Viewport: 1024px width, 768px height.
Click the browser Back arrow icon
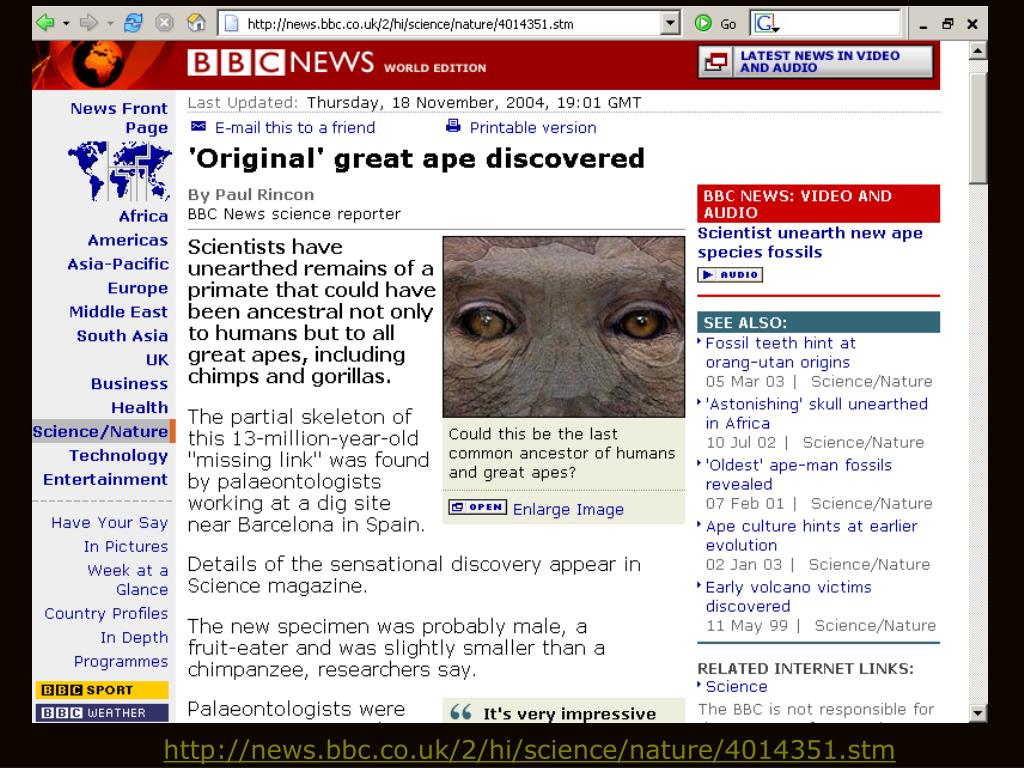[x=45, y=24]
